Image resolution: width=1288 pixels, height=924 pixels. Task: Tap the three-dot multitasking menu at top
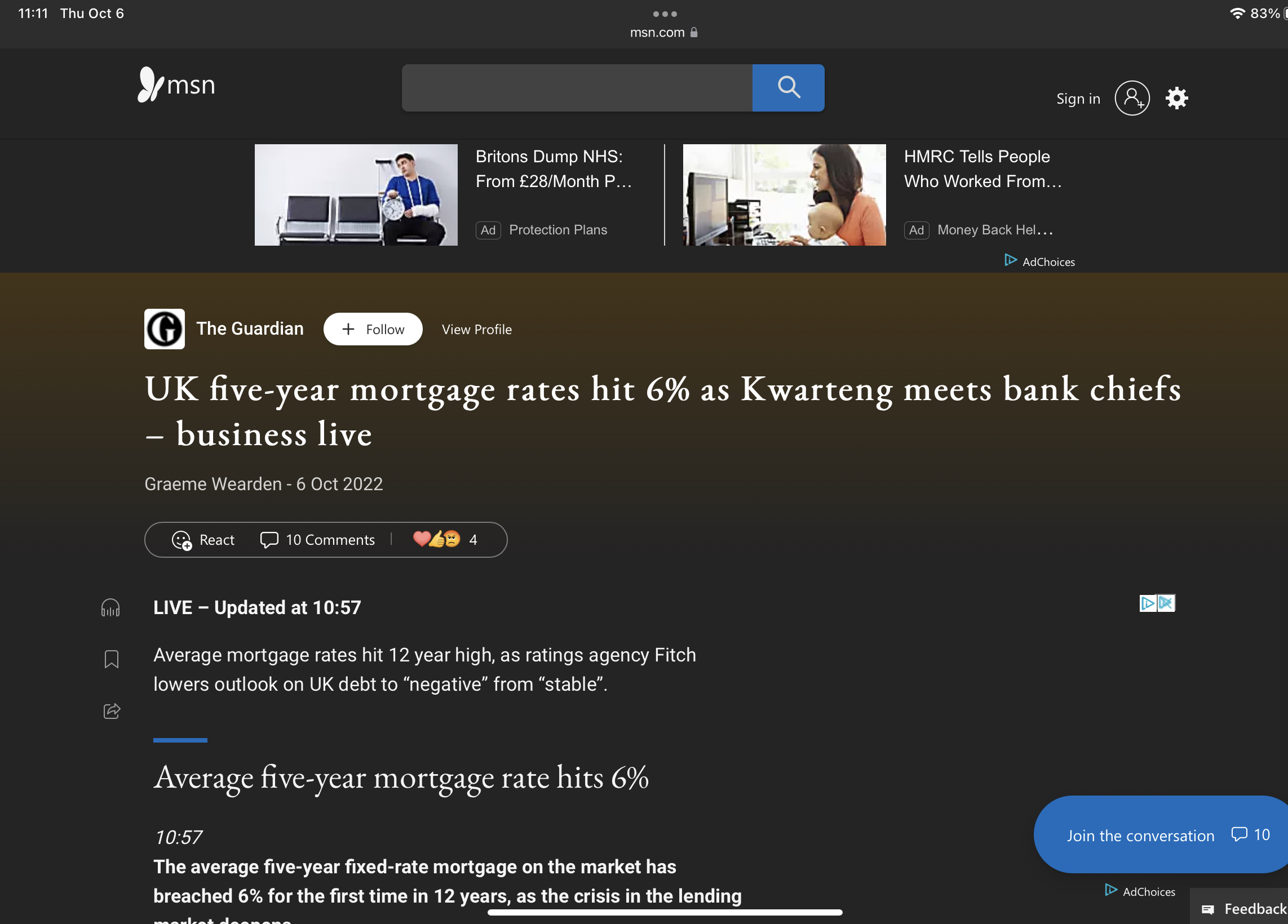coord(665,14)
